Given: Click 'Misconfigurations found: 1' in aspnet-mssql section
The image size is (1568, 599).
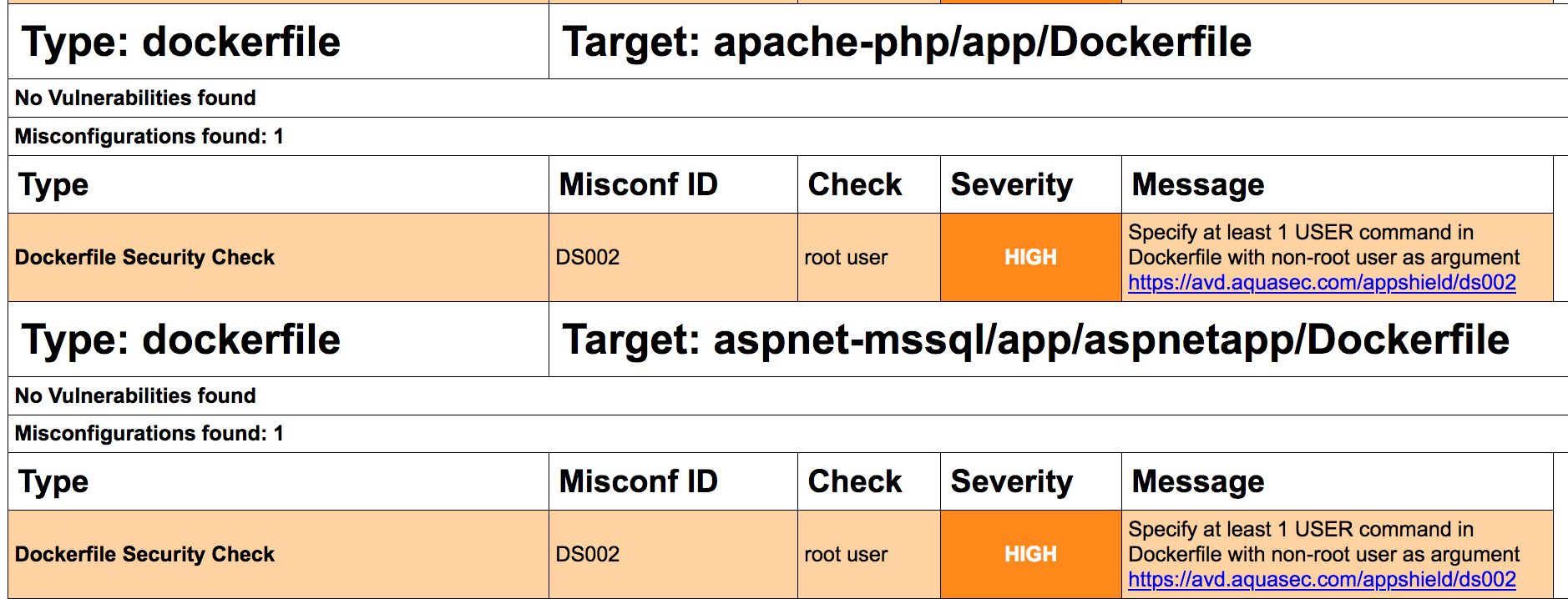Looking at the screenshot, I should (x=149, y=434).
